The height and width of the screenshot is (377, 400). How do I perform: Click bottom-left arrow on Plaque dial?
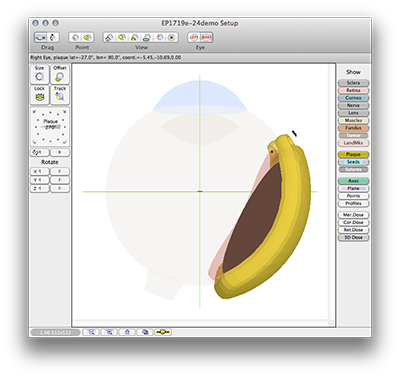tap(34, 142)
